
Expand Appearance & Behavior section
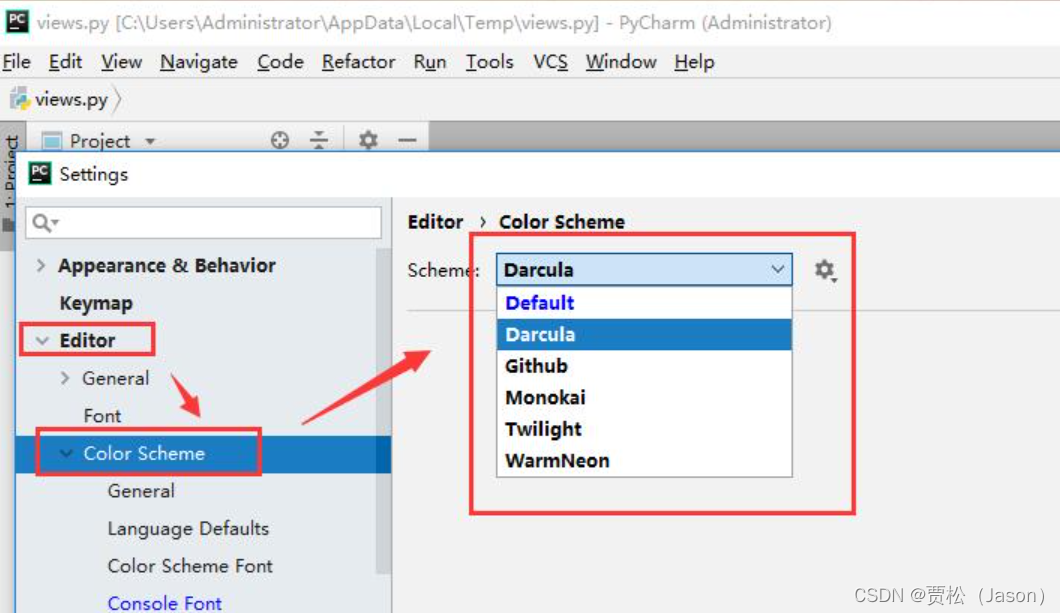pyautogui.click(x=41, y=266)
